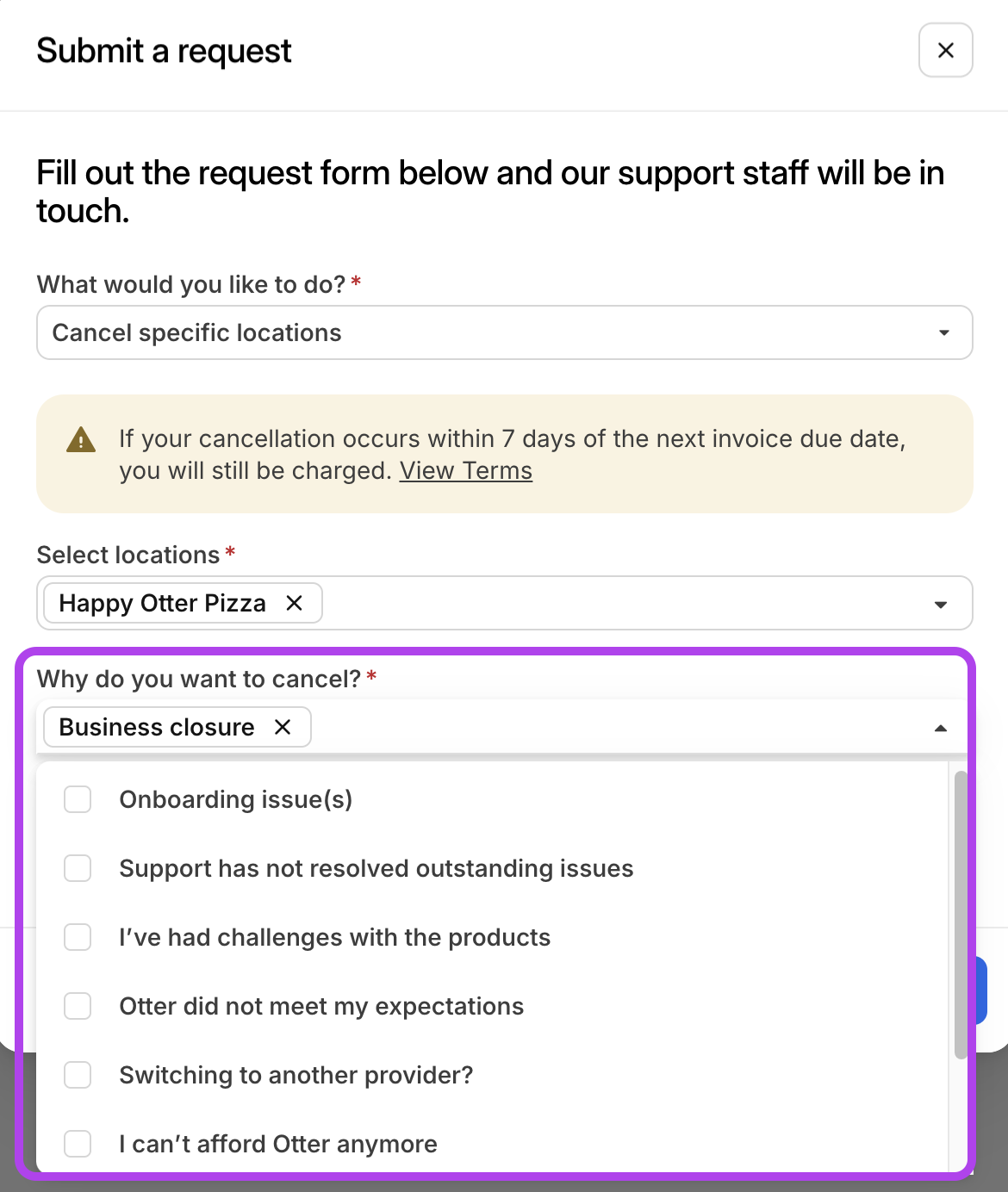Check Support has not resolved outstanding issues
Screen dimensions: 1008x1192
(78, 868)
